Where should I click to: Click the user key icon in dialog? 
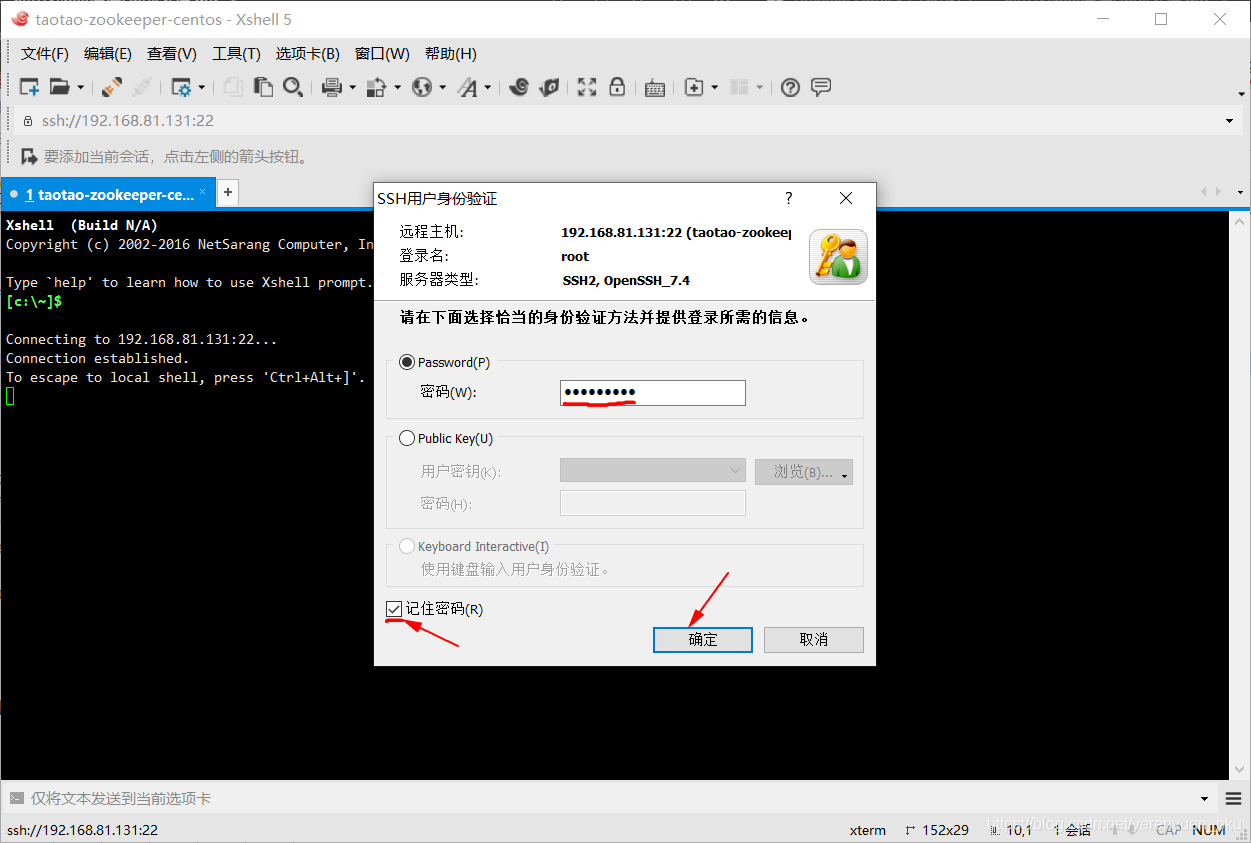838,257
